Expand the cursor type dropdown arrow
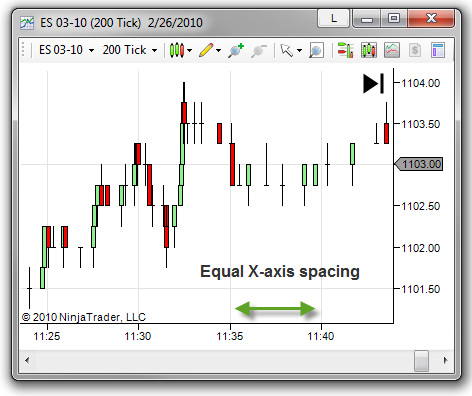Screen dimensions: 472x396 (299, 51)
